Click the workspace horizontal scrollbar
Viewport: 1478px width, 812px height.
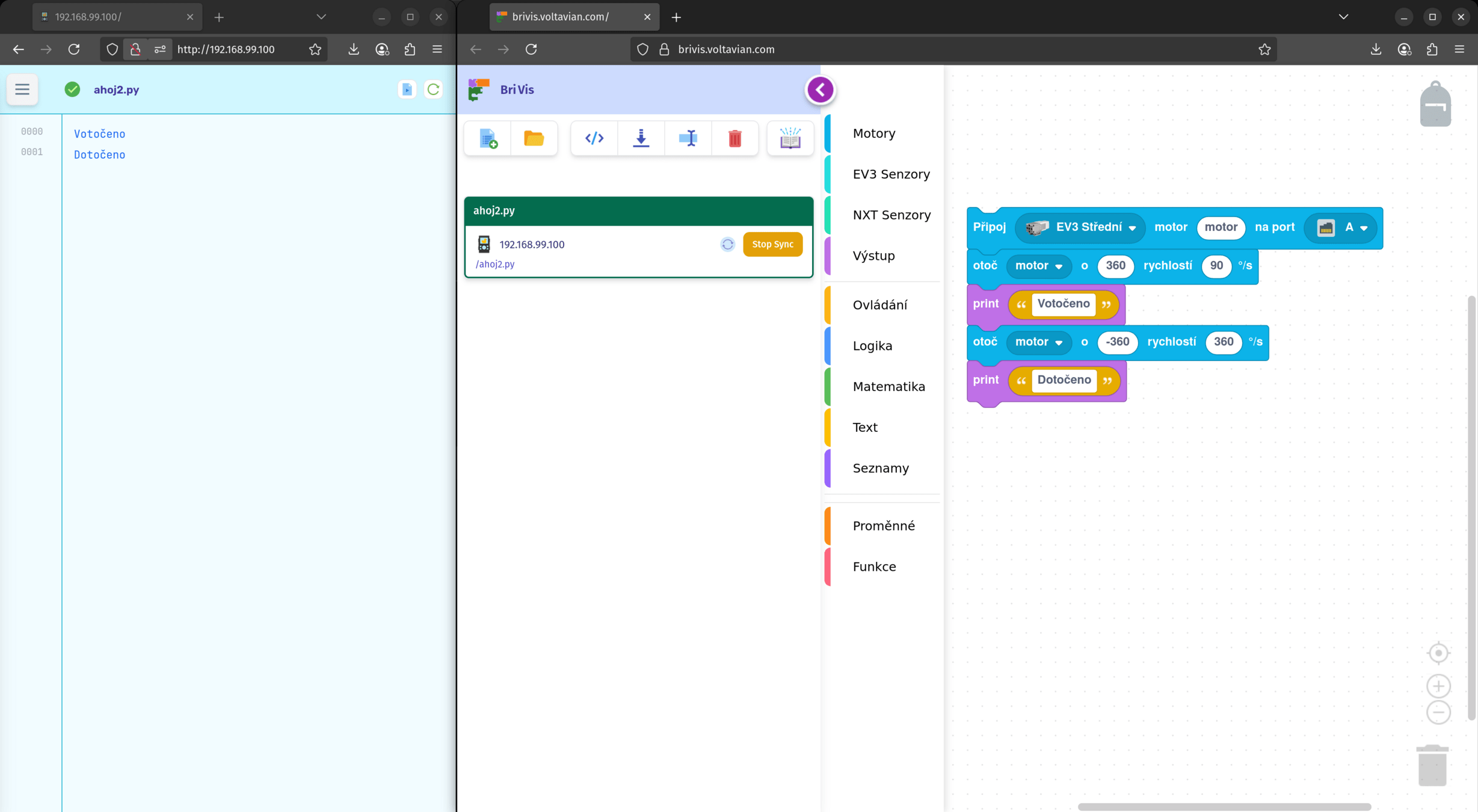pos(1224,807)
